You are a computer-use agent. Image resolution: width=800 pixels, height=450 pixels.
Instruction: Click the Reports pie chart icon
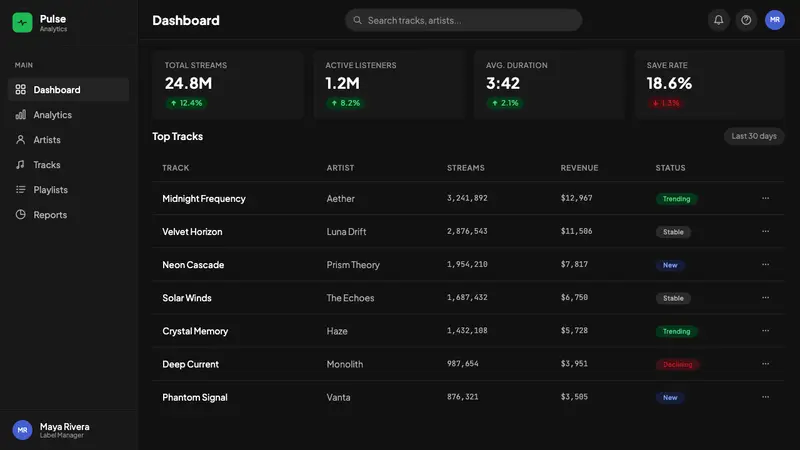point(20,215)
